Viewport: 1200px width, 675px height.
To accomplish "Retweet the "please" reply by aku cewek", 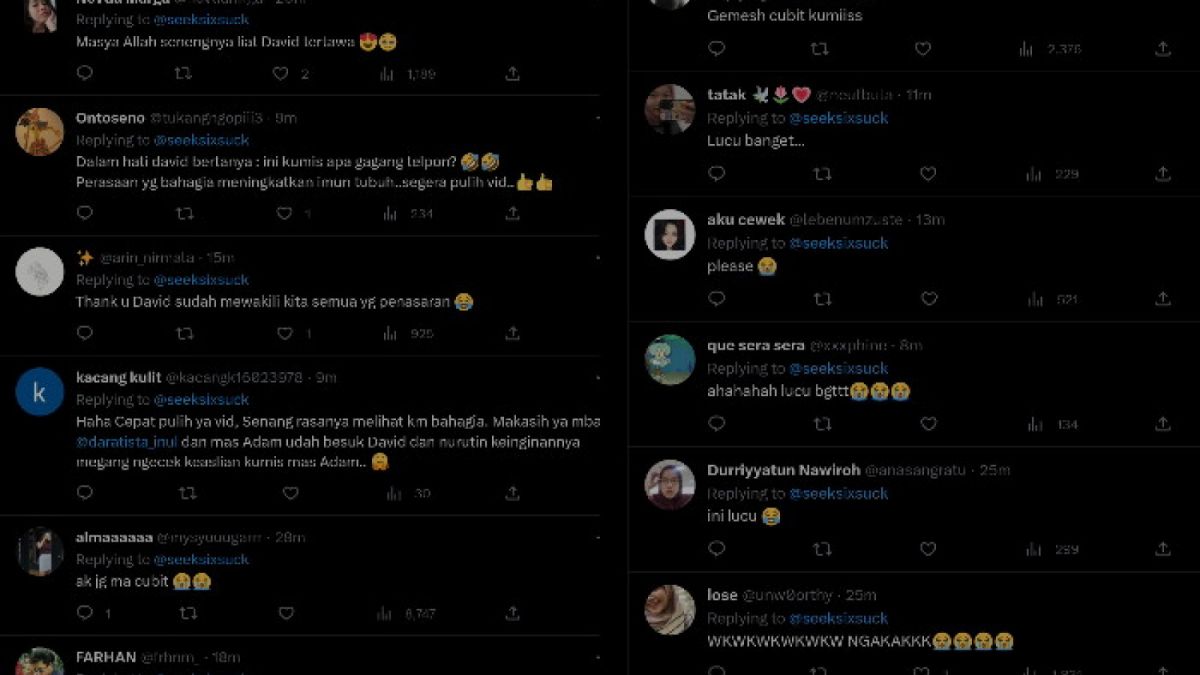I will 822,299.
